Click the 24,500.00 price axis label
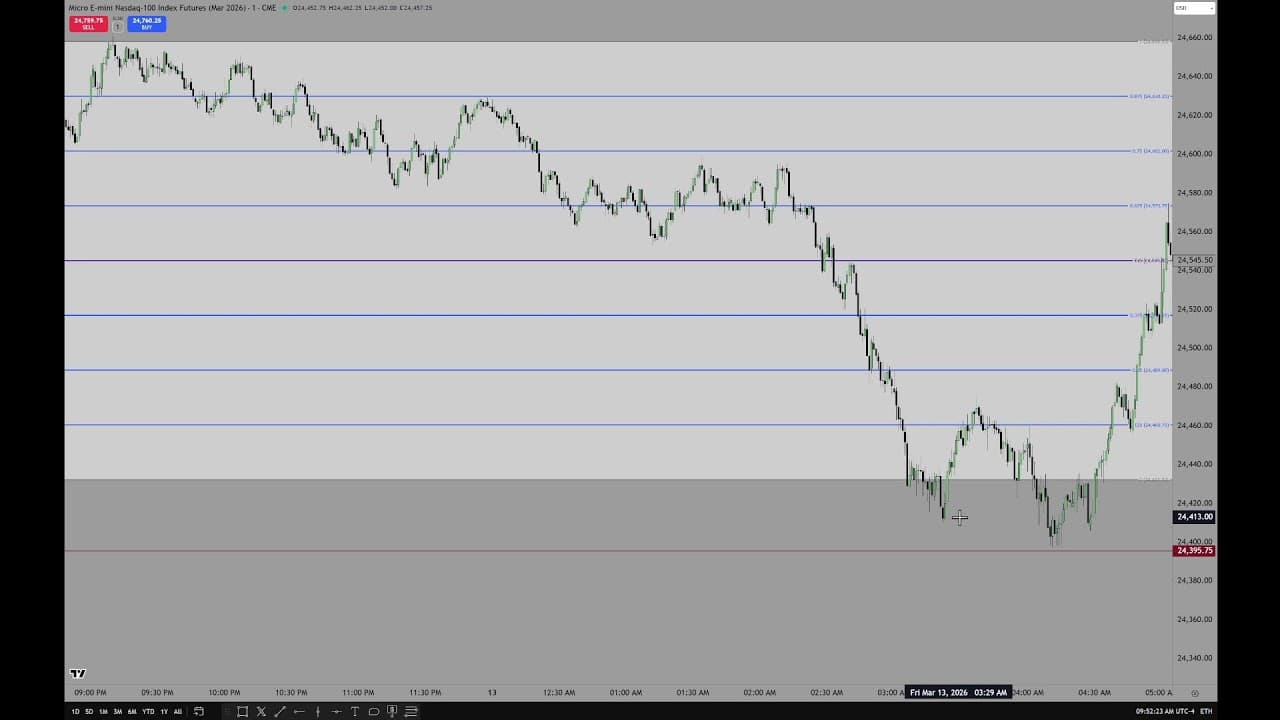This screenshot has width=1280, height=720. click(1194, 347)
